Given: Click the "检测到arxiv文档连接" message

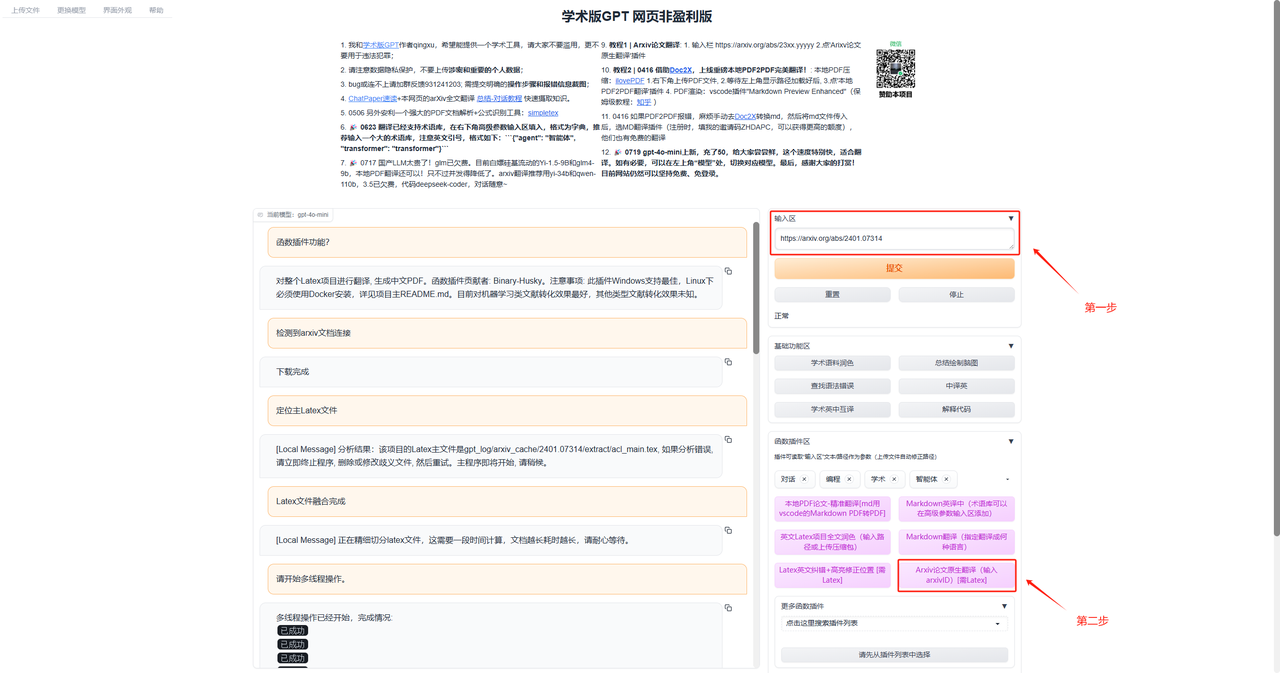Looking at the screenshot, I should point(506,333).
